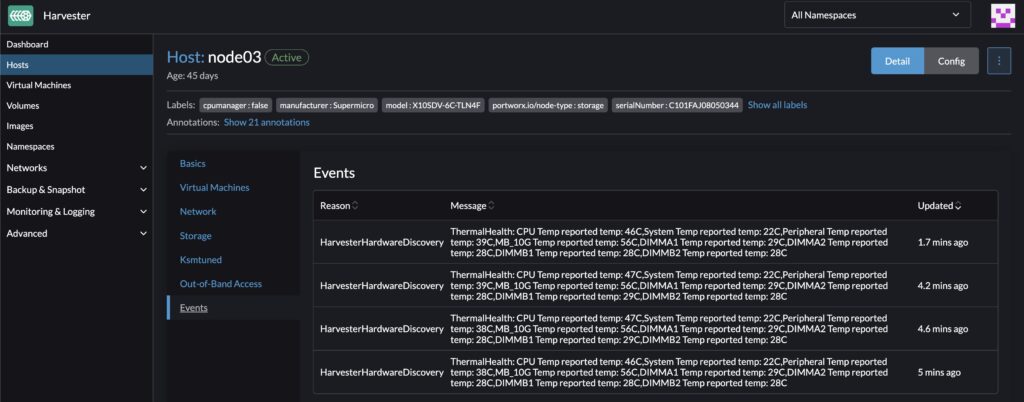
Task: Open the user avatar menu
Action: click(x=1002, y=15)
